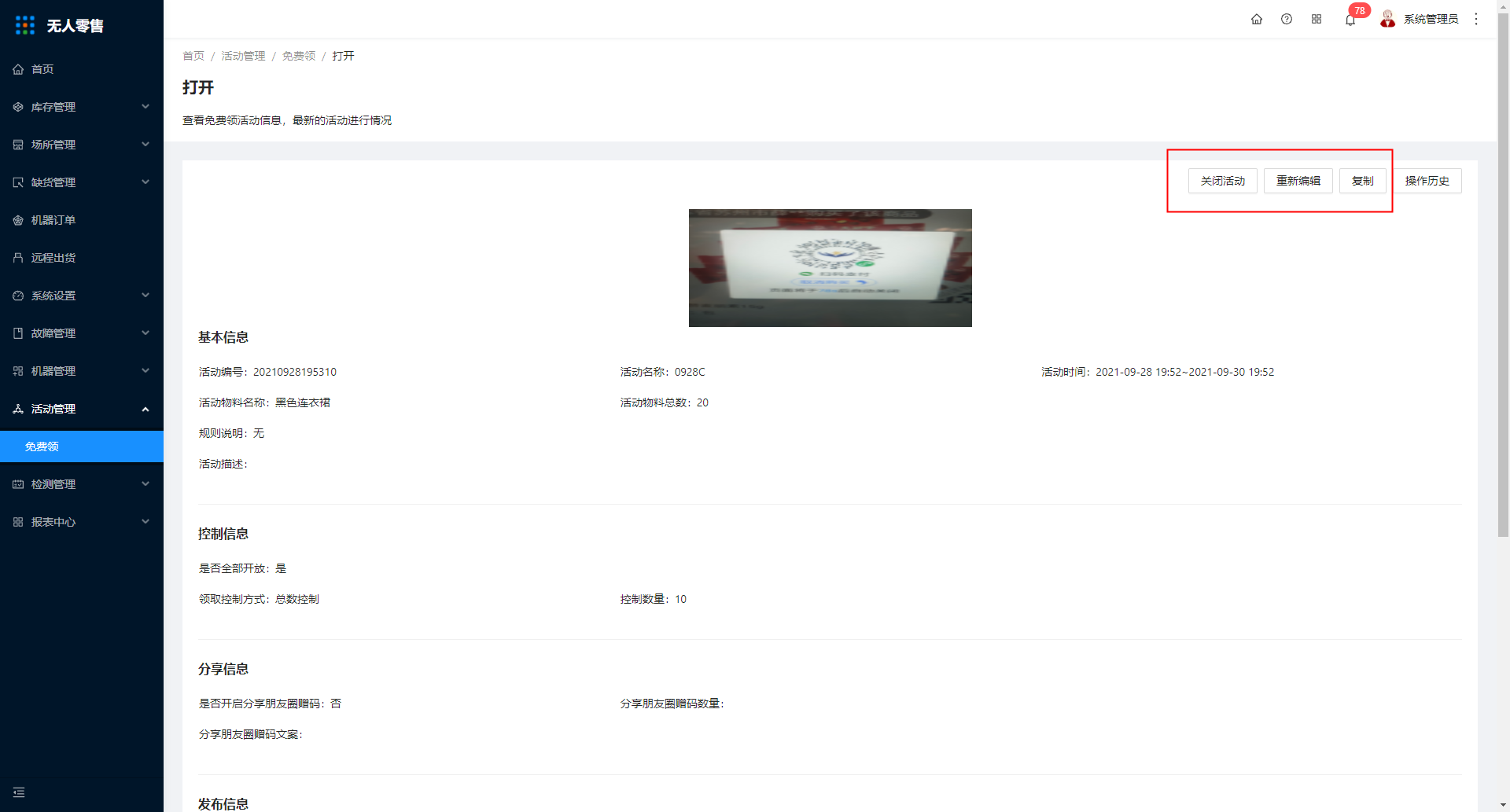Click the 打开 page title
This screenshot has height=812, width=1510.
point(198,87)
